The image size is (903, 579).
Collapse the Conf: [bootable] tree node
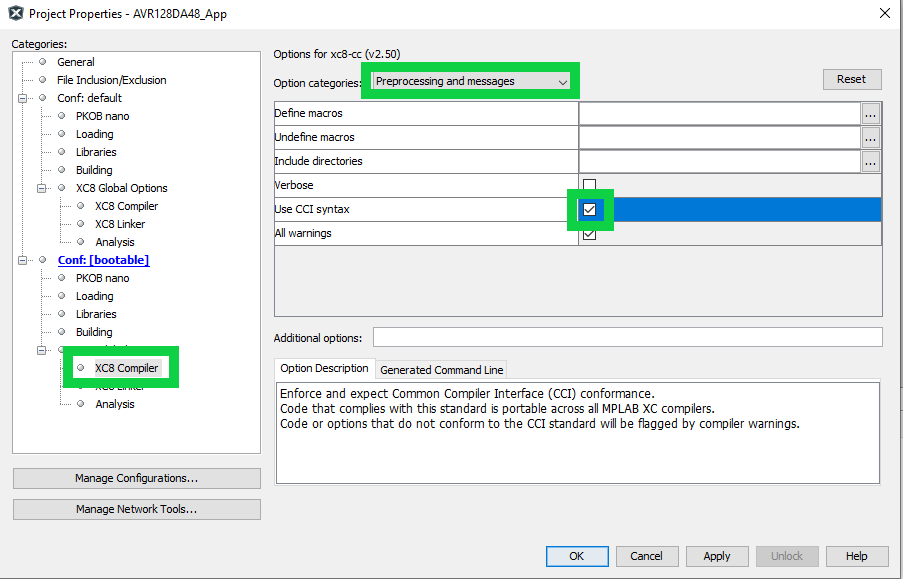[x=22, y=260]
